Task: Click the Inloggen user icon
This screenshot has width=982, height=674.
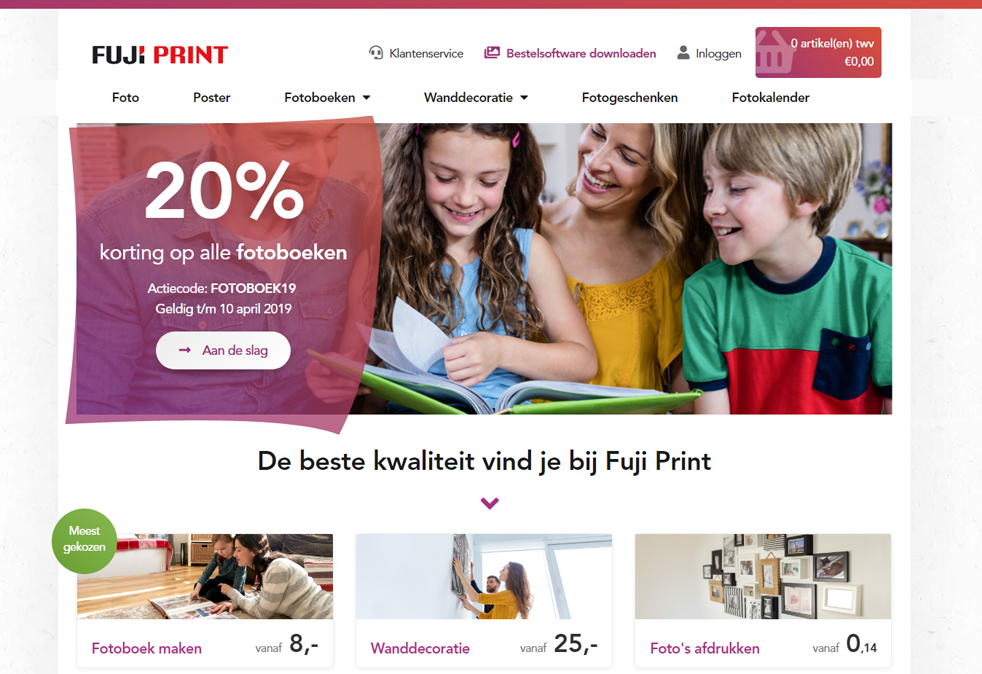Action: click(683, 53)
